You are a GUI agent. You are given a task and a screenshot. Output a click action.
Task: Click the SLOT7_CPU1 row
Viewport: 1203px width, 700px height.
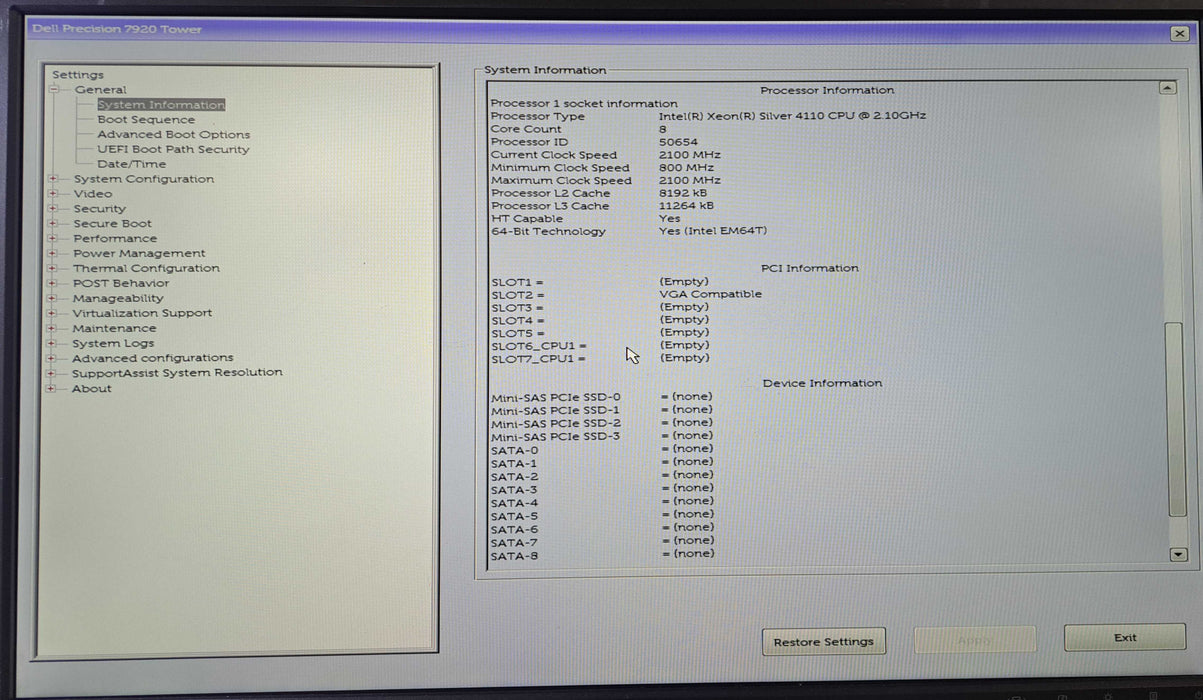[600, 358]
